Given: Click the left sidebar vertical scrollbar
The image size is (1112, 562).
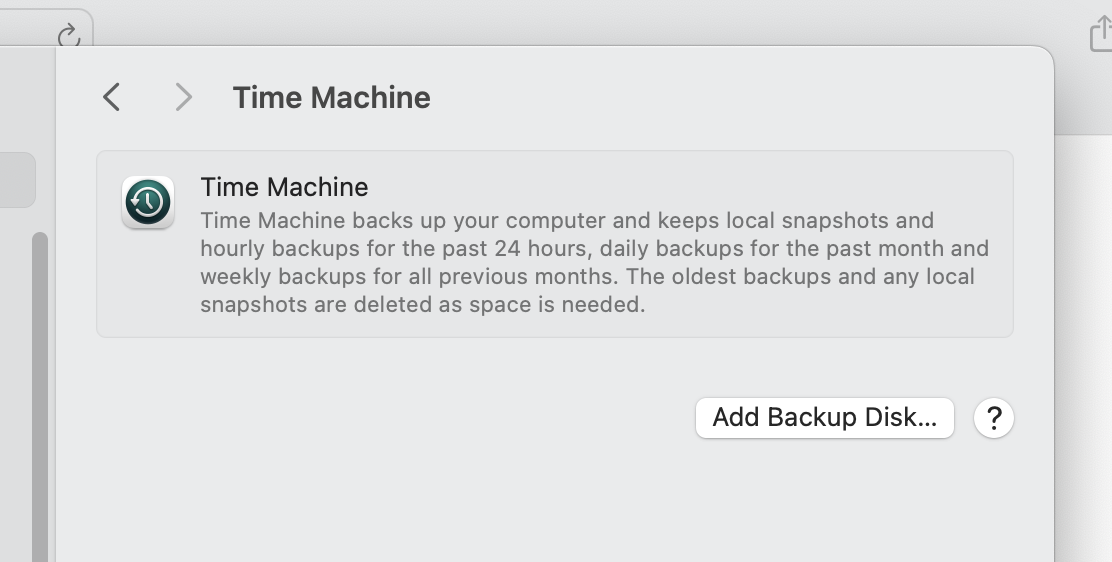Looking at the screenshot, I should [x=40, y=397].
